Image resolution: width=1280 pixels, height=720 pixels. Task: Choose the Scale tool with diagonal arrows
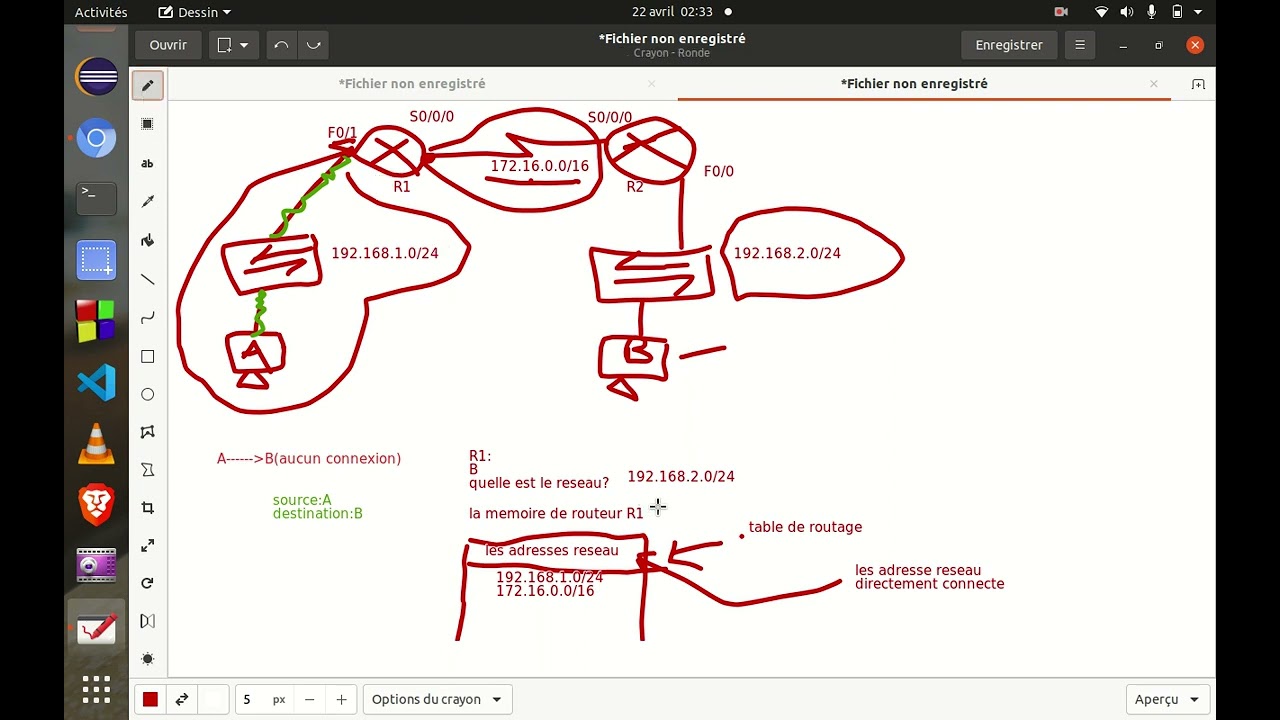click(x=148, y=546)
